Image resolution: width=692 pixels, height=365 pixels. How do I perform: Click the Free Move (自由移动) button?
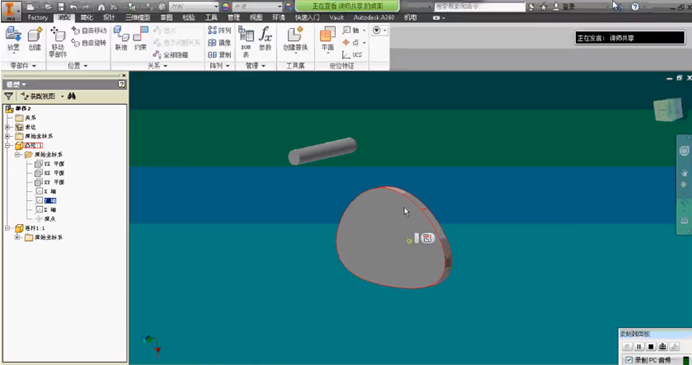tap(89, 30)
